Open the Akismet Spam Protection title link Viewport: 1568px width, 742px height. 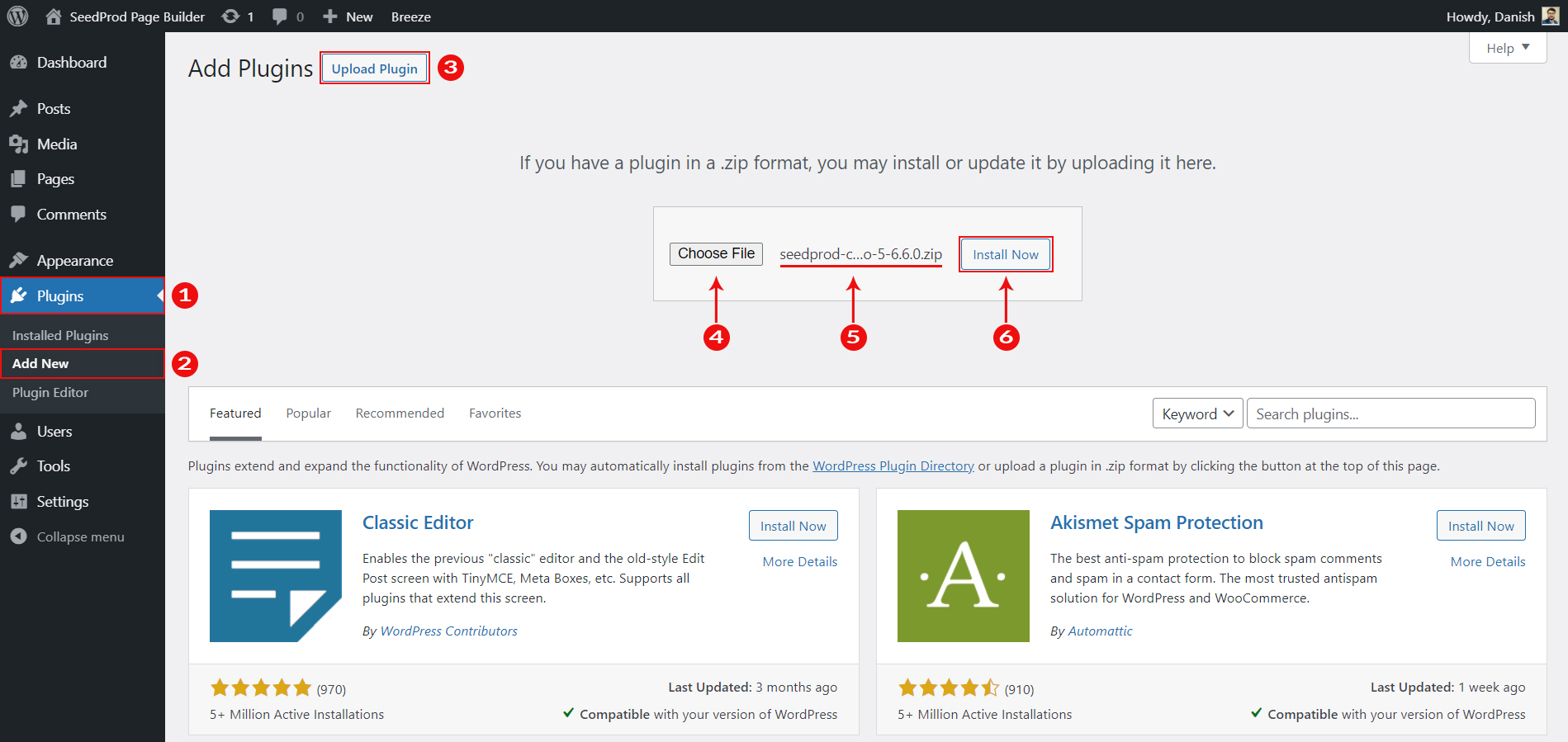pyautogui.click(x=1157, y=522)
